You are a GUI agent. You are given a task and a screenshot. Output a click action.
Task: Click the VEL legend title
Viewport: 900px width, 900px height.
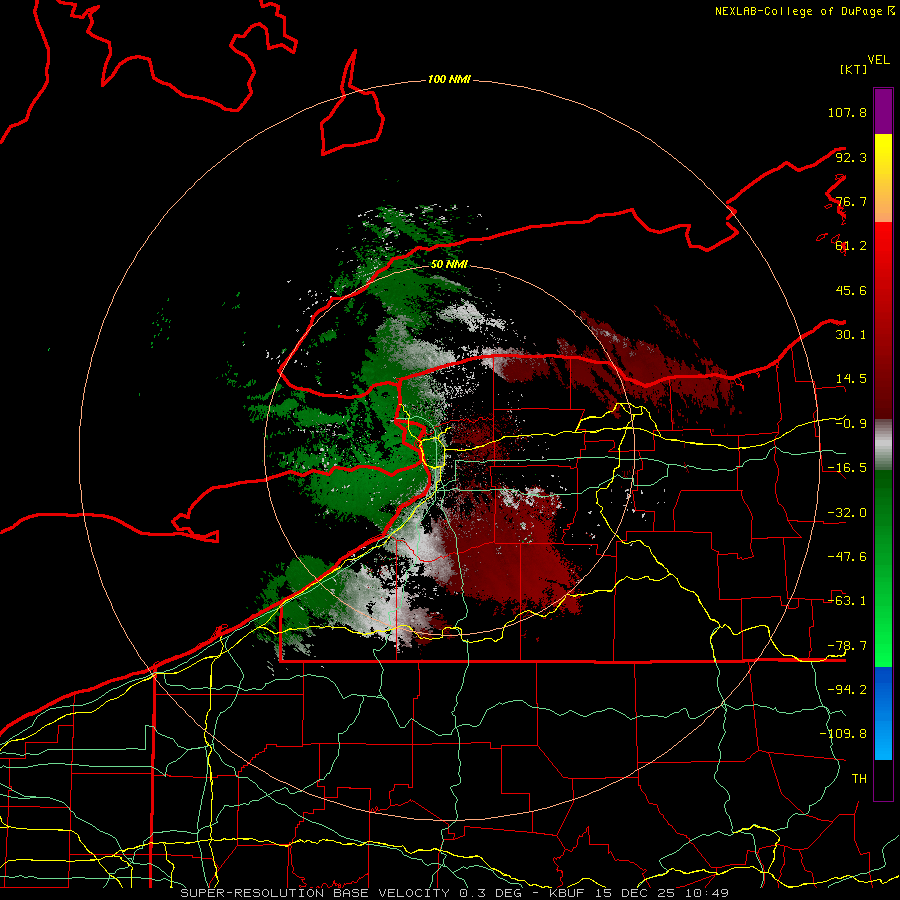[878, 60]
